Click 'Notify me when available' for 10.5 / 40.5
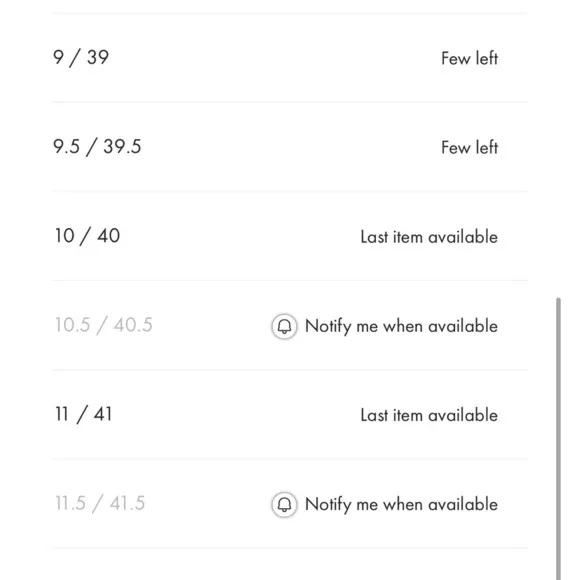Viewport: 580px width, 580px height. pyautogui.click(x=401, y=327)
